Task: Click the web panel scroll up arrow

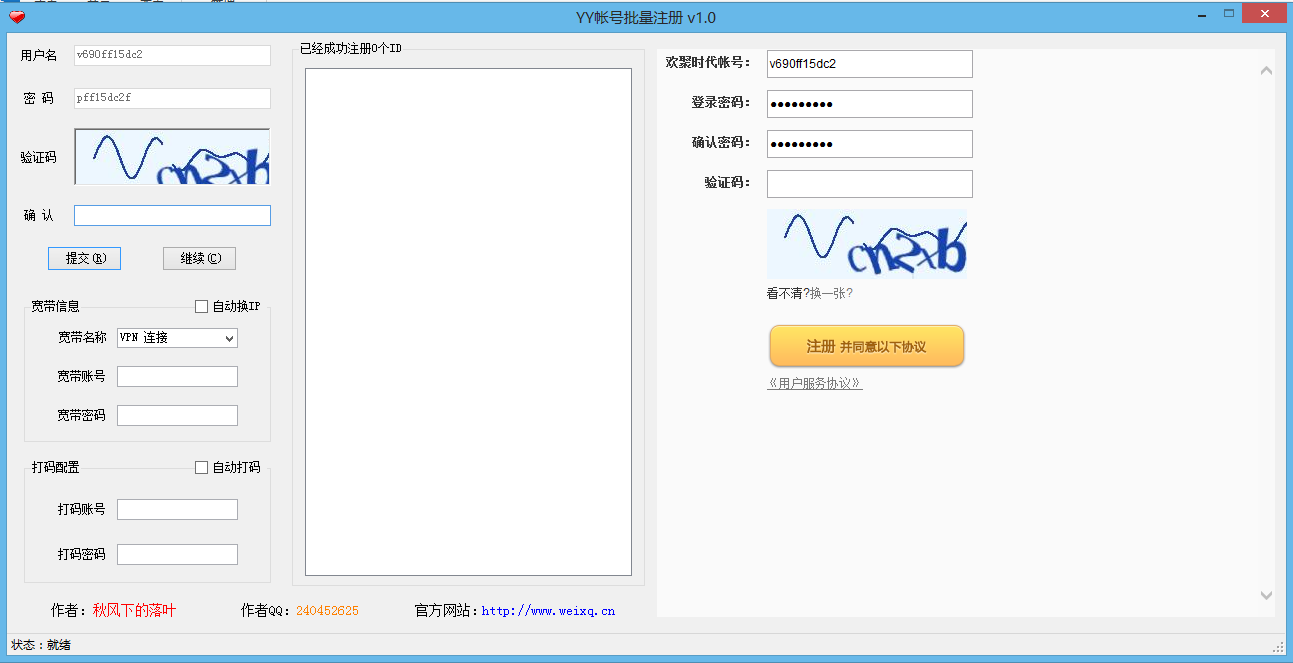Action: (x=1266, y=70)
